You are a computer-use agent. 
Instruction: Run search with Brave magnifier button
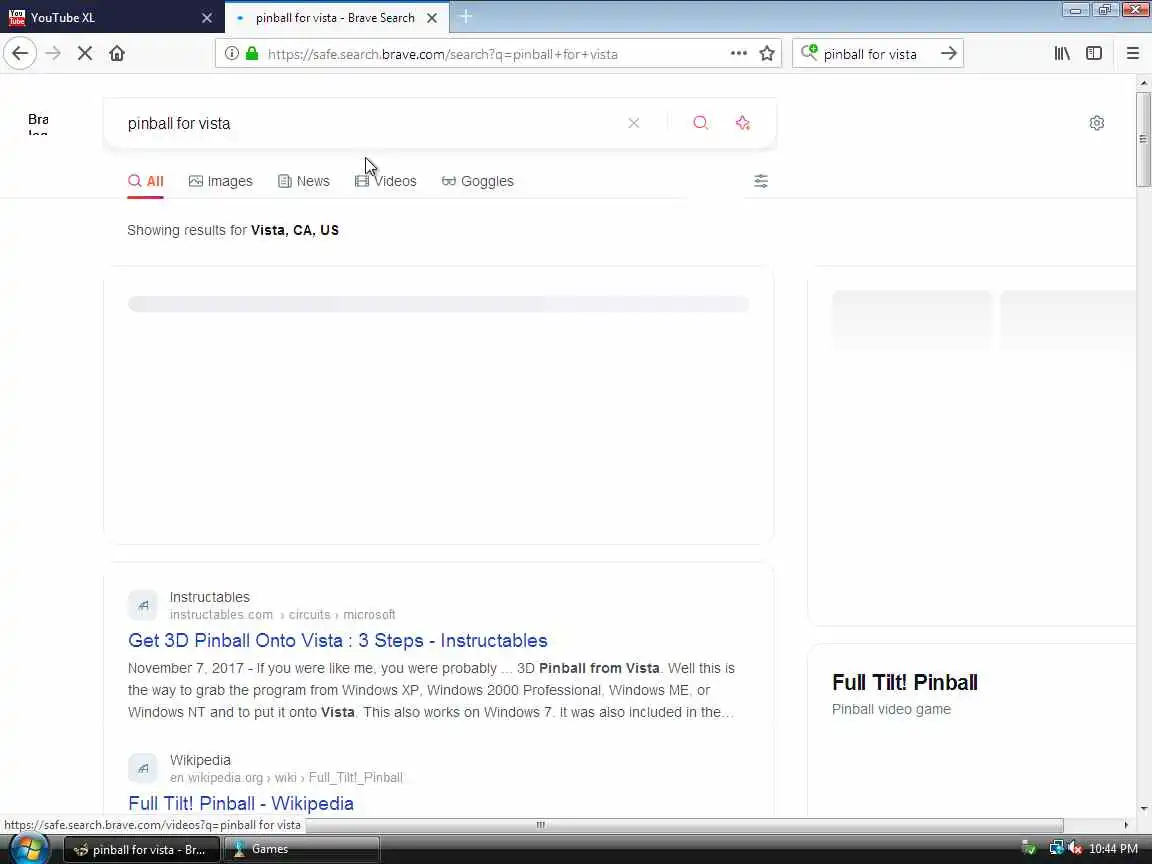701,123
